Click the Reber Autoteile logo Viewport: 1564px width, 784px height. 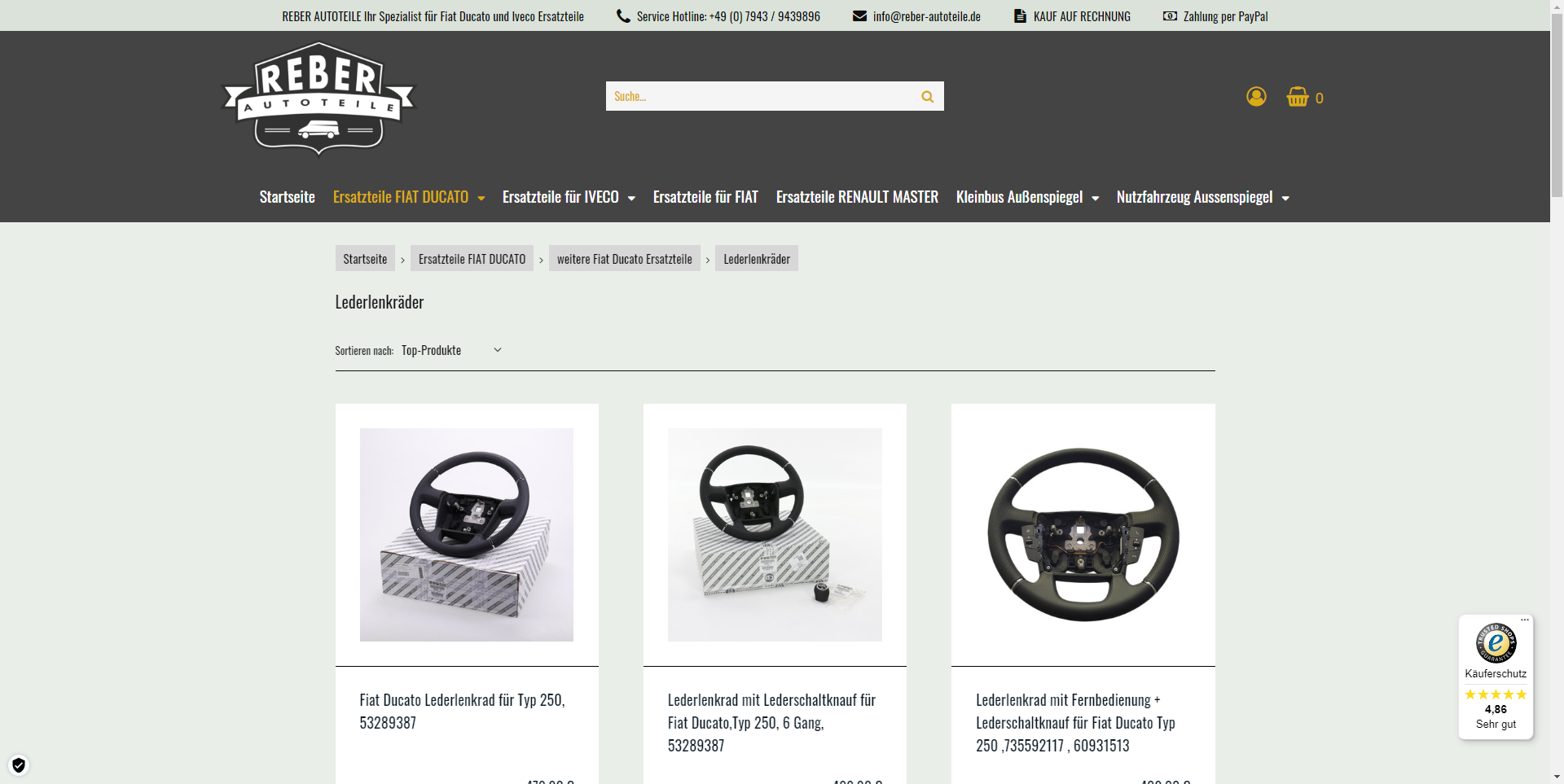point(319,99)
